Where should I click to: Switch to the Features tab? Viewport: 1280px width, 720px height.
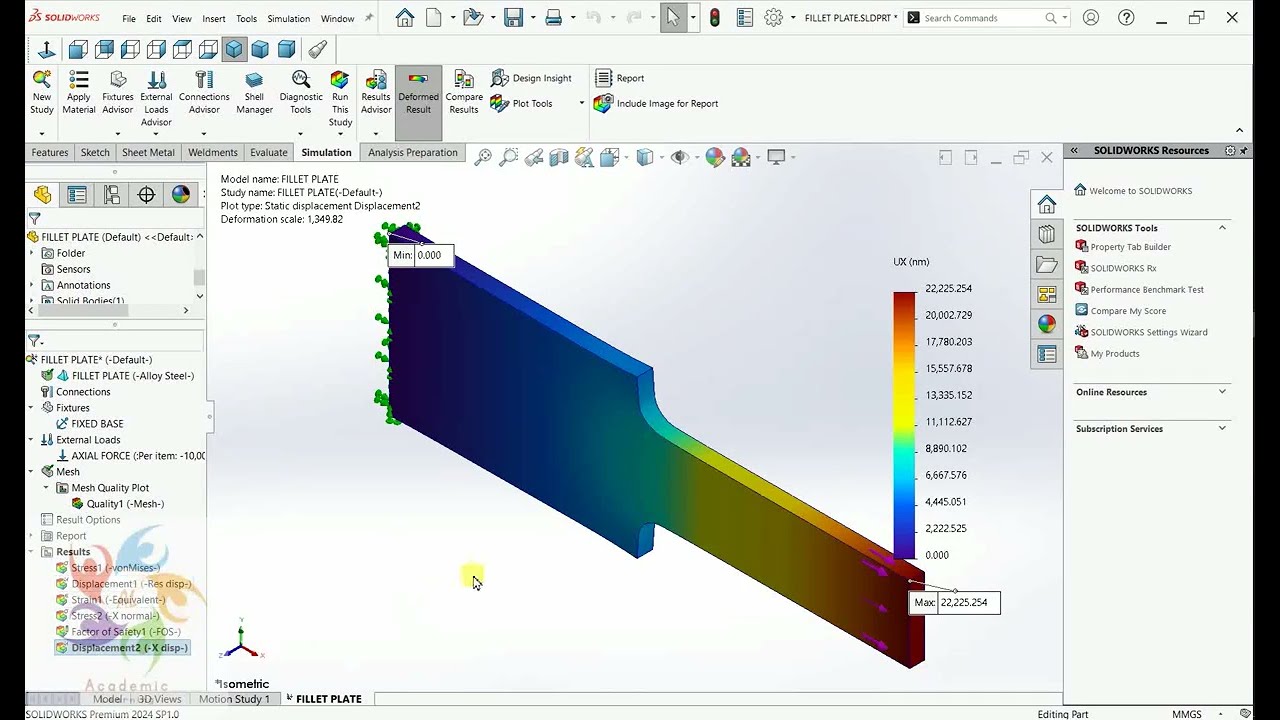coord(50,152)
